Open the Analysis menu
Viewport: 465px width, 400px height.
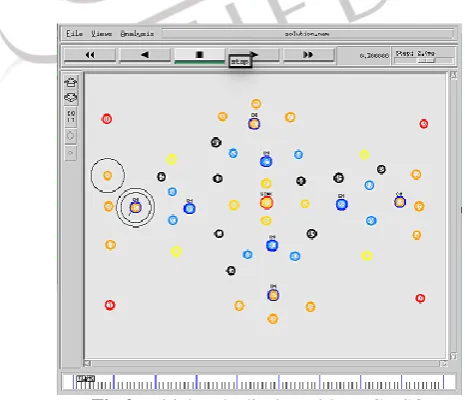click(x=137, y=34)
